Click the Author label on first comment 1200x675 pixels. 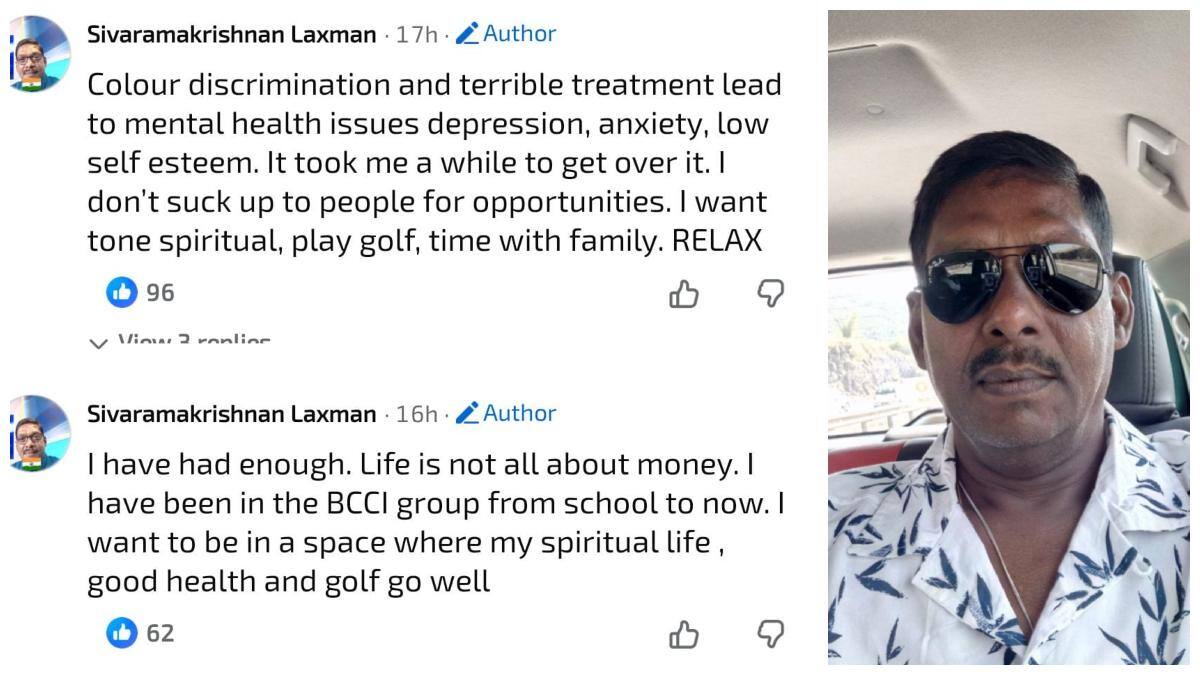[519, 34]
